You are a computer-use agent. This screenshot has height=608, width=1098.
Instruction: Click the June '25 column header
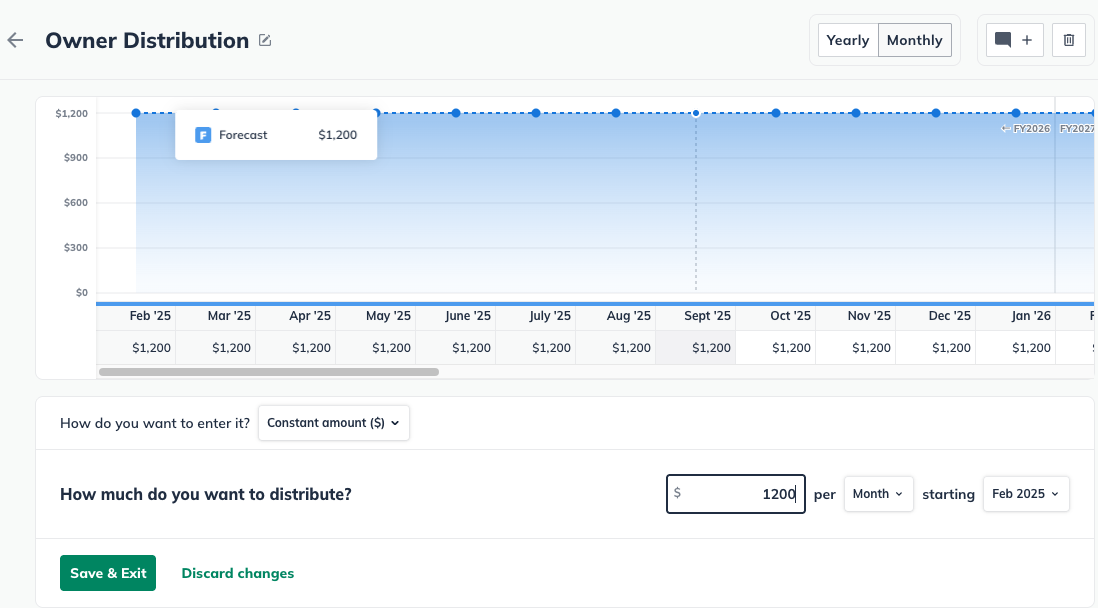pyautogui.click(x=468, y=316)
